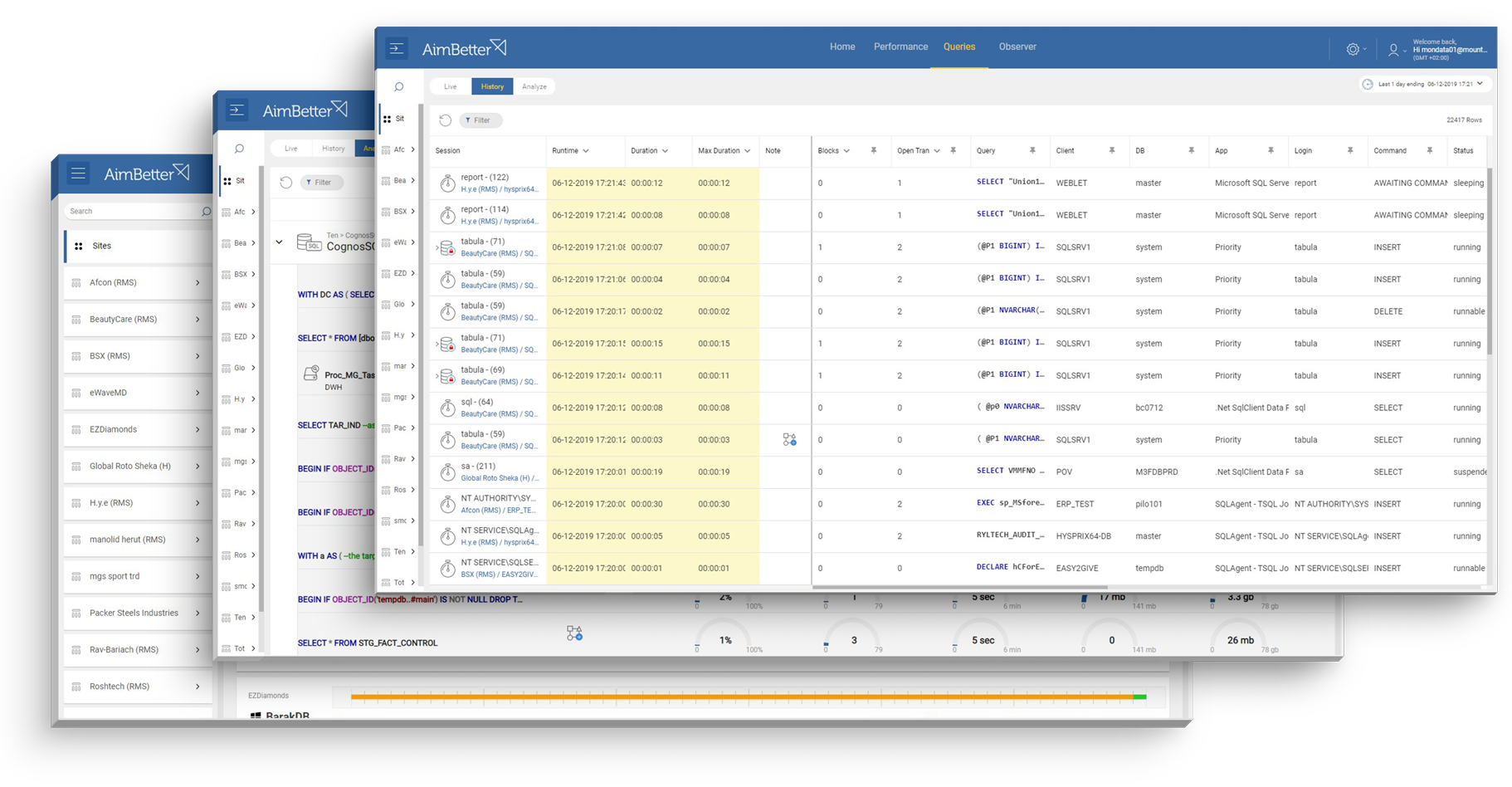
Task: Open H.y.e (RMS) / hysprix64 link under report - (122)
Action: [500, 189]
